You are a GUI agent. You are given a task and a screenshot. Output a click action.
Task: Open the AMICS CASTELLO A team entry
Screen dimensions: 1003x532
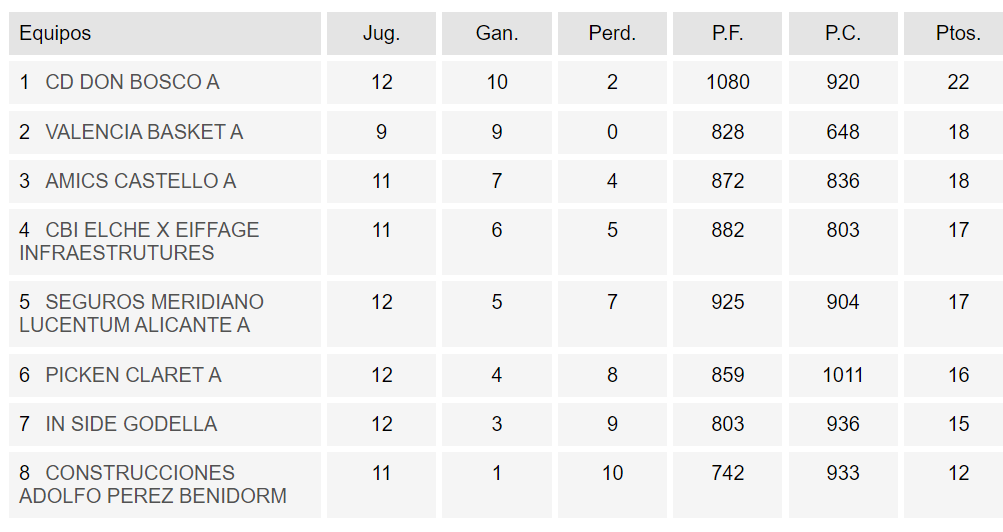(140, 181)
